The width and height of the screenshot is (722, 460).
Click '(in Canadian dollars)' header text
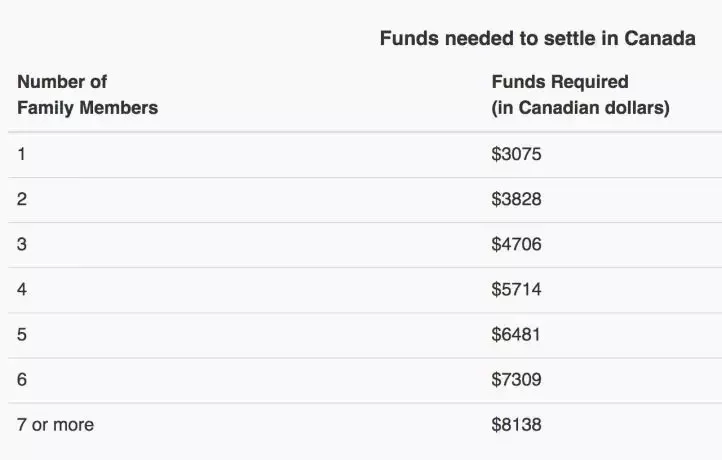coord(580,108)
